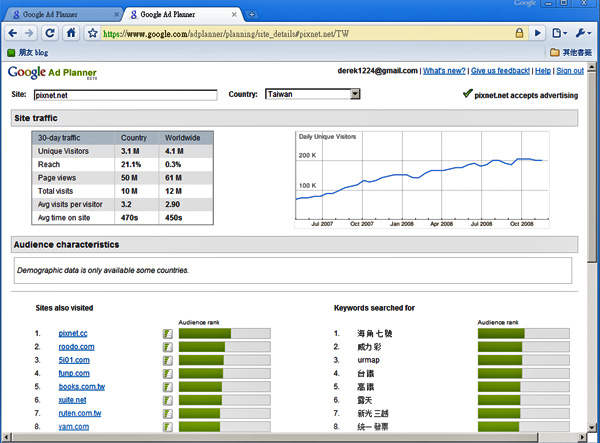Click the Site traffic section header
This screenshot has width=600, height=443.
[x=294, y=118]
